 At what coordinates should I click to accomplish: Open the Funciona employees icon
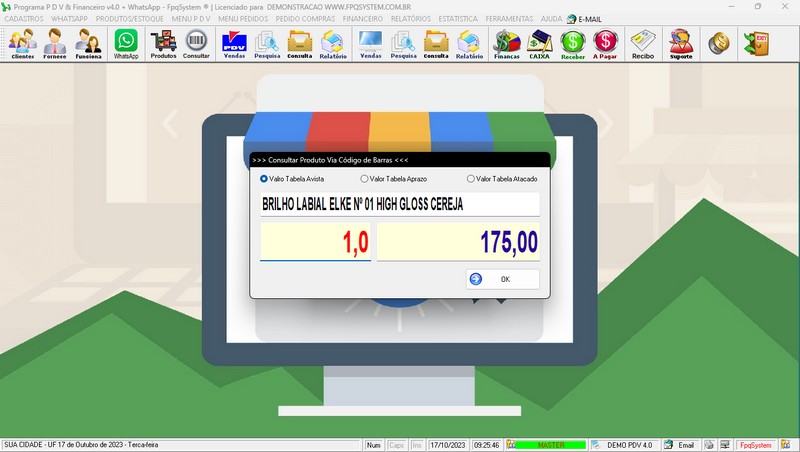[x=88, y=44]
